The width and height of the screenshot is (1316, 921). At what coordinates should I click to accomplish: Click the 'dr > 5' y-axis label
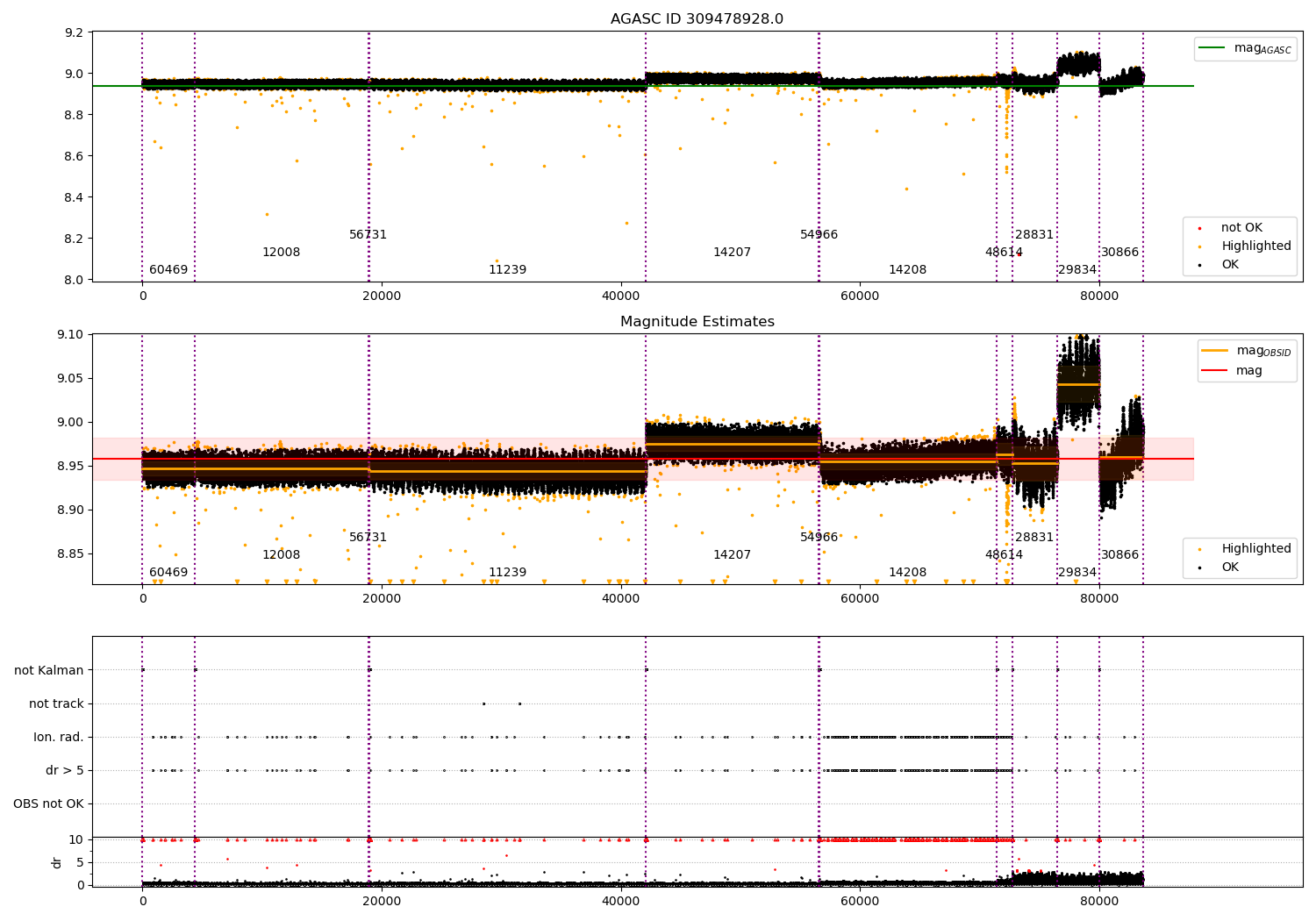click(x=65, y=771)
